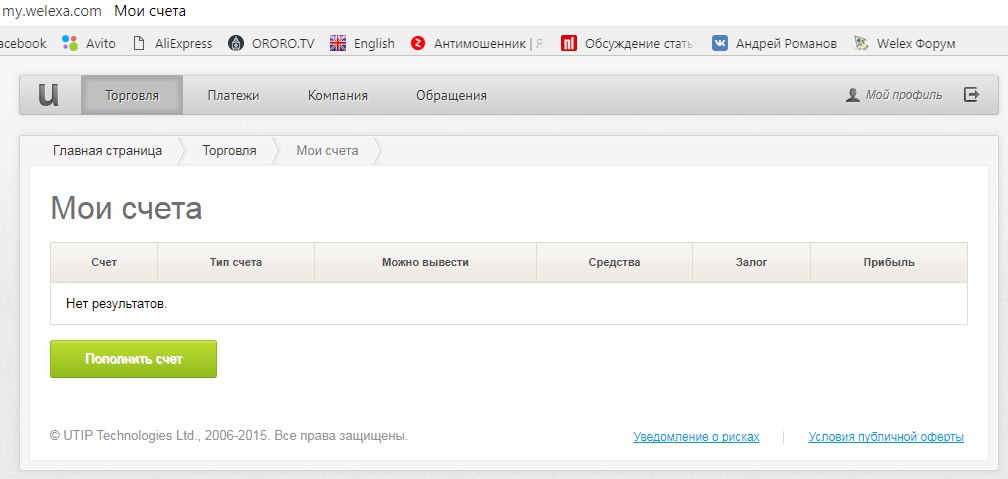The height and width of the screenshot is (479, 1008).
Task: Click the my.welexa.com address text
Action: pyautogui.click(x=51, y=11)
